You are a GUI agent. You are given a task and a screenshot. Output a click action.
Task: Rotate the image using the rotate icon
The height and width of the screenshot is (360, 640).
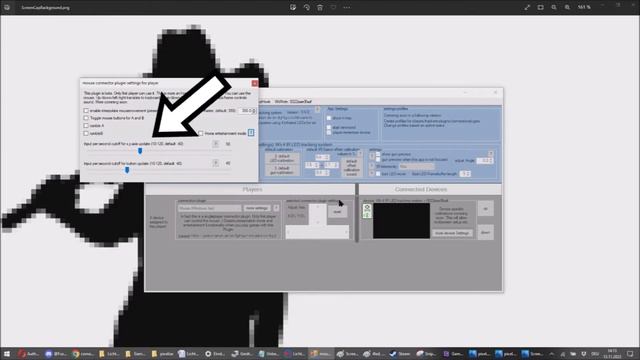[x=306, y=7]
